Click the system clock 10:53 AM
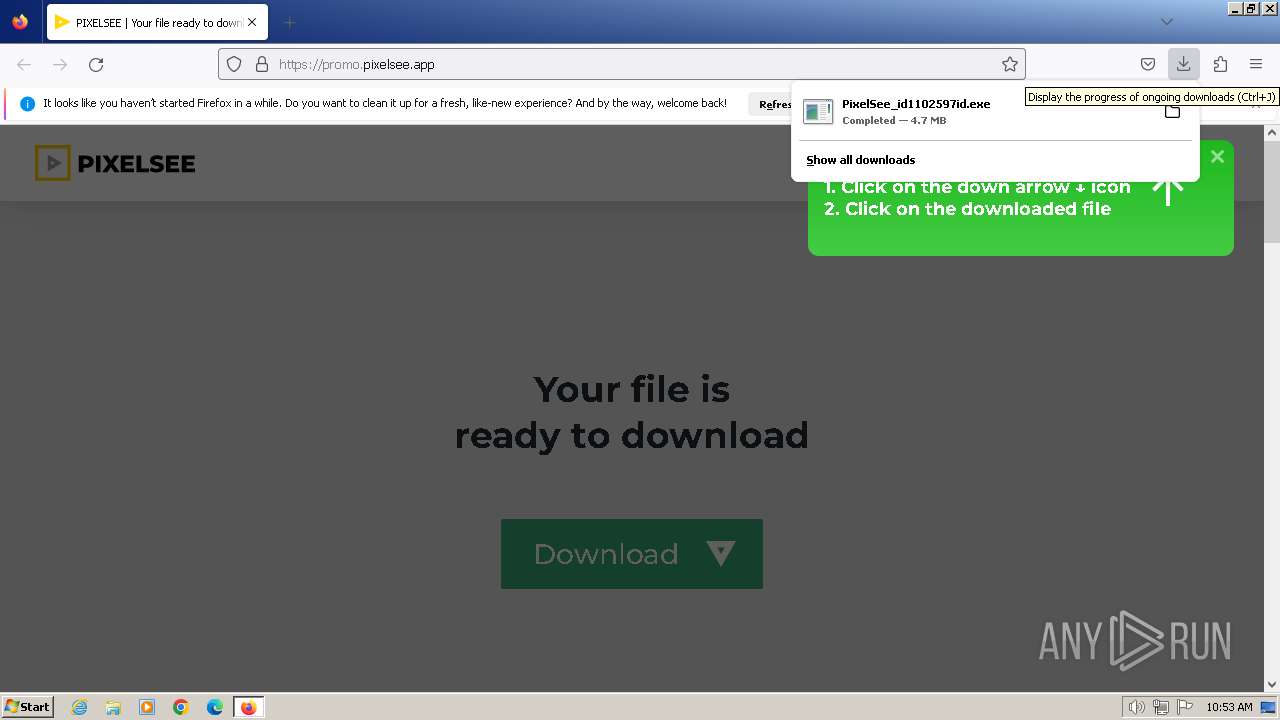 [1229, 707]
